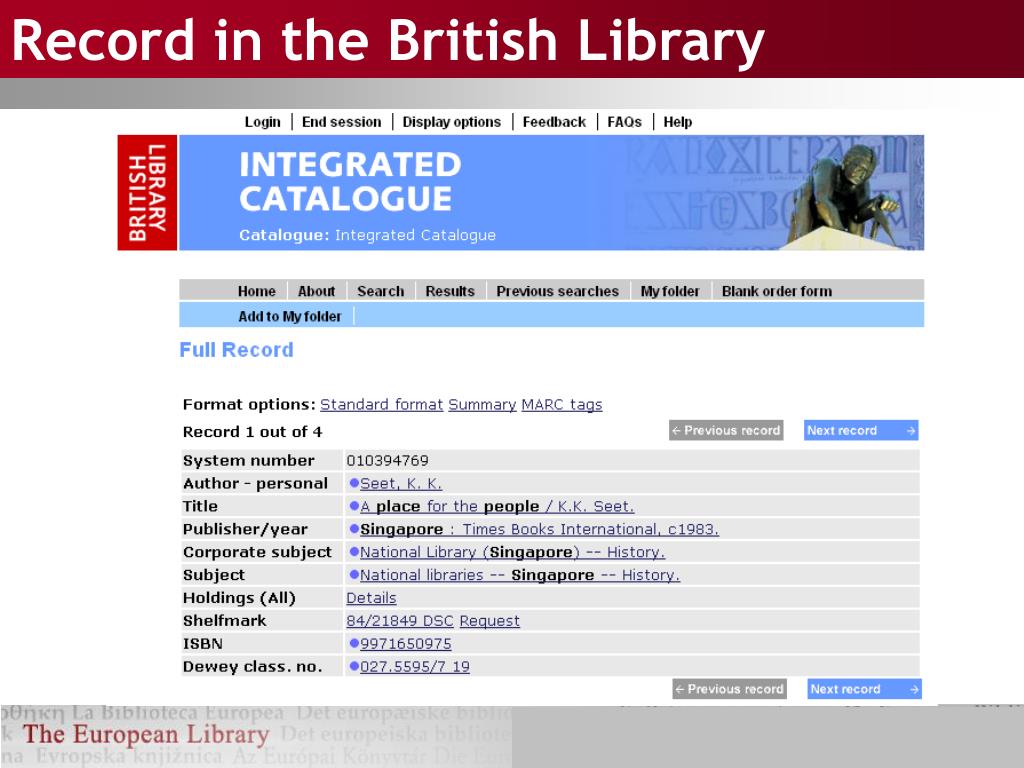Open the Help link
Image resolution: width=1024 pixels, height=768 pixels.
click(x=678, y=122)
